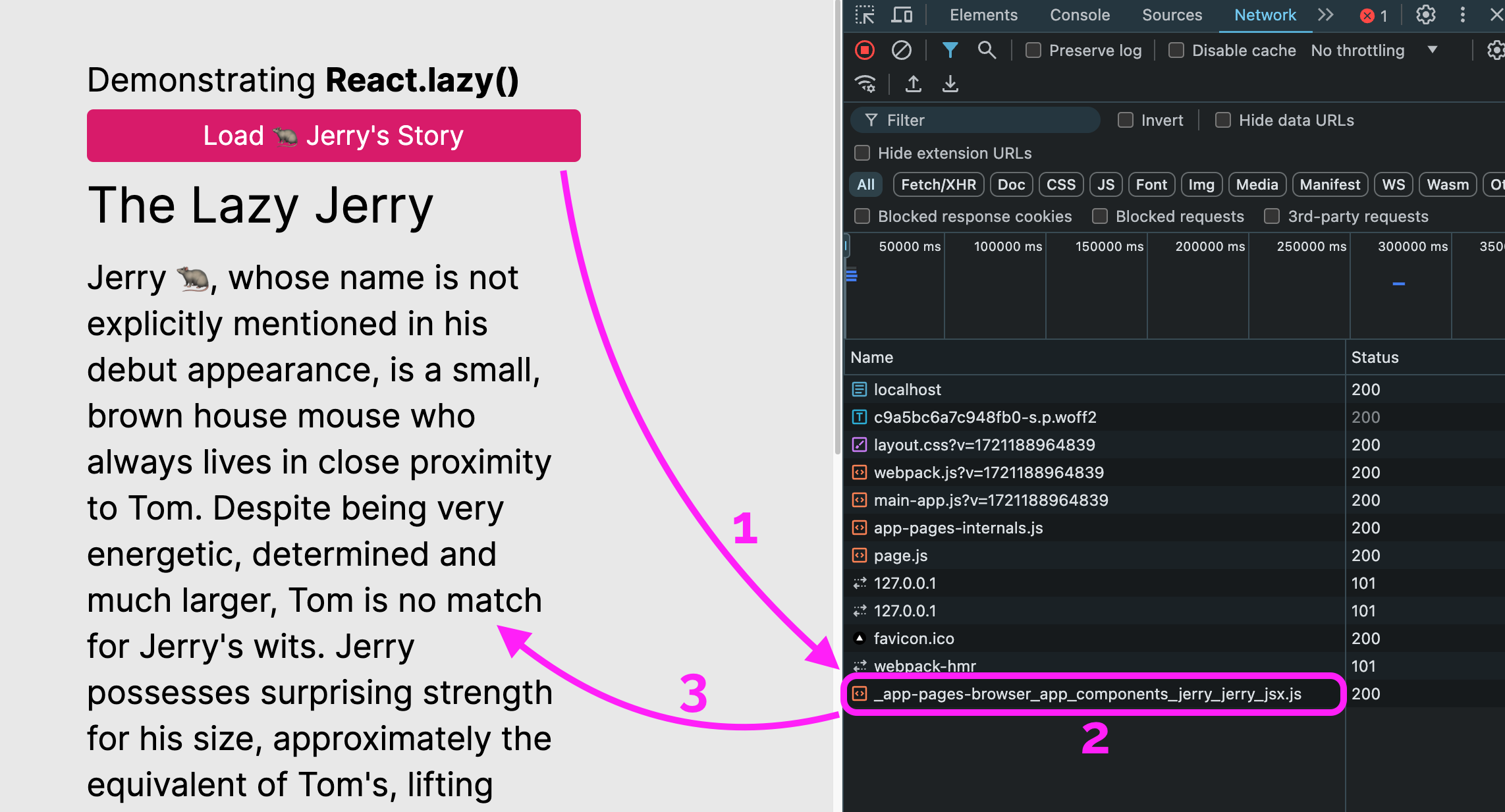Click the Hide extension URLs expander
This screenshot has height=812, width=1505.
862,152
